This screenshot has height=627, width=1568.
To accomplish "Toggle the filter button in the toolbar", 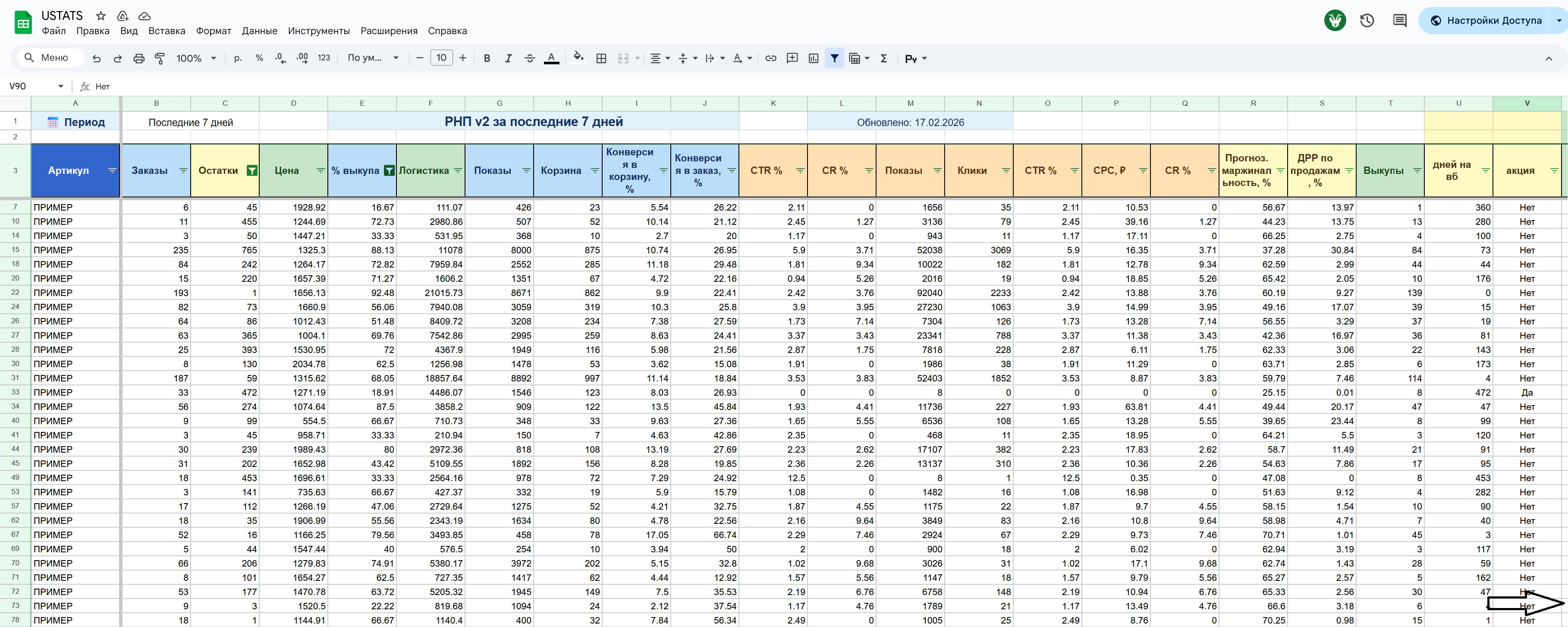I will tap(835, 58).
